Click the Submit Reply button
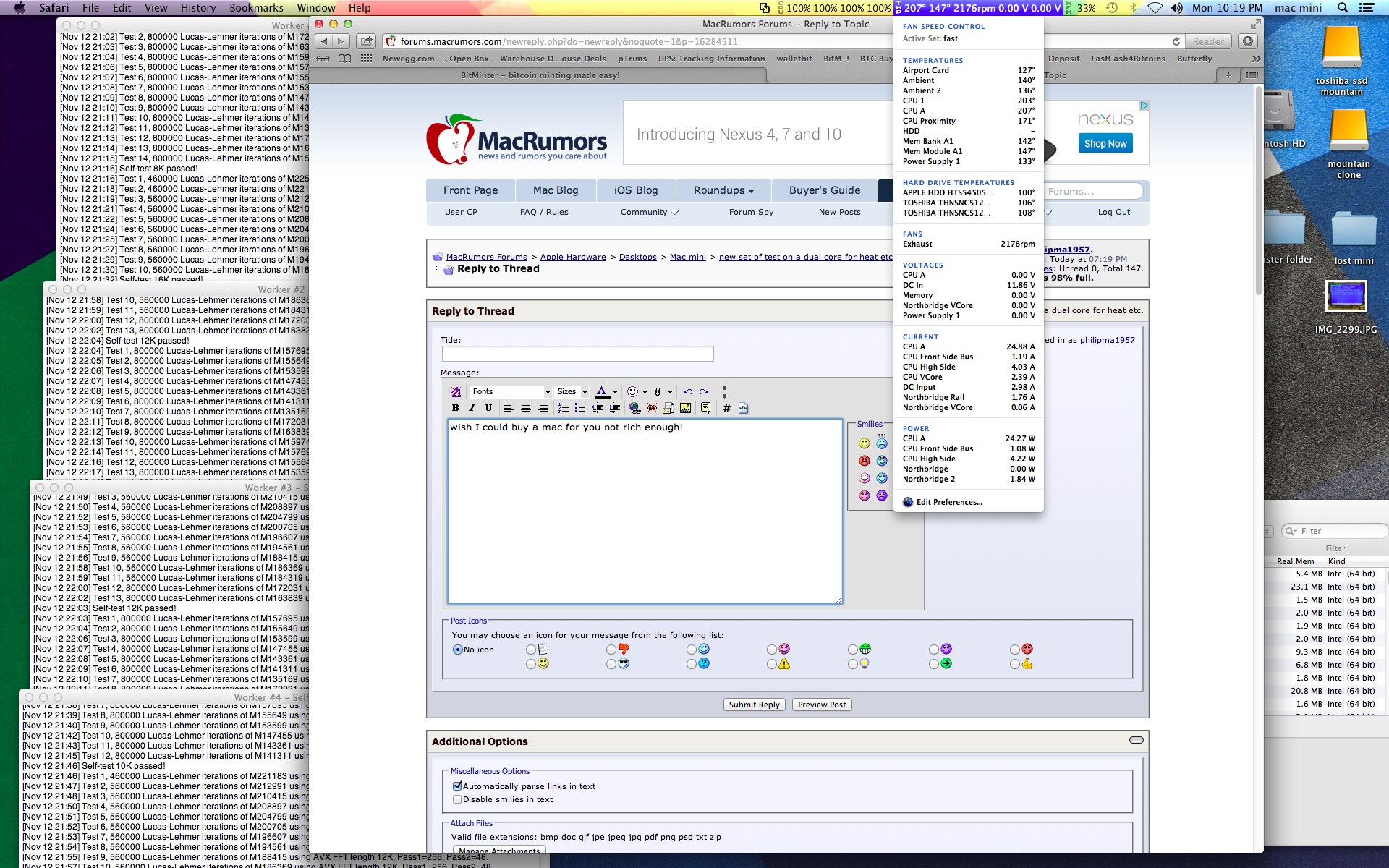This screenshot has height=868, width=1389. tap(754, 705)
